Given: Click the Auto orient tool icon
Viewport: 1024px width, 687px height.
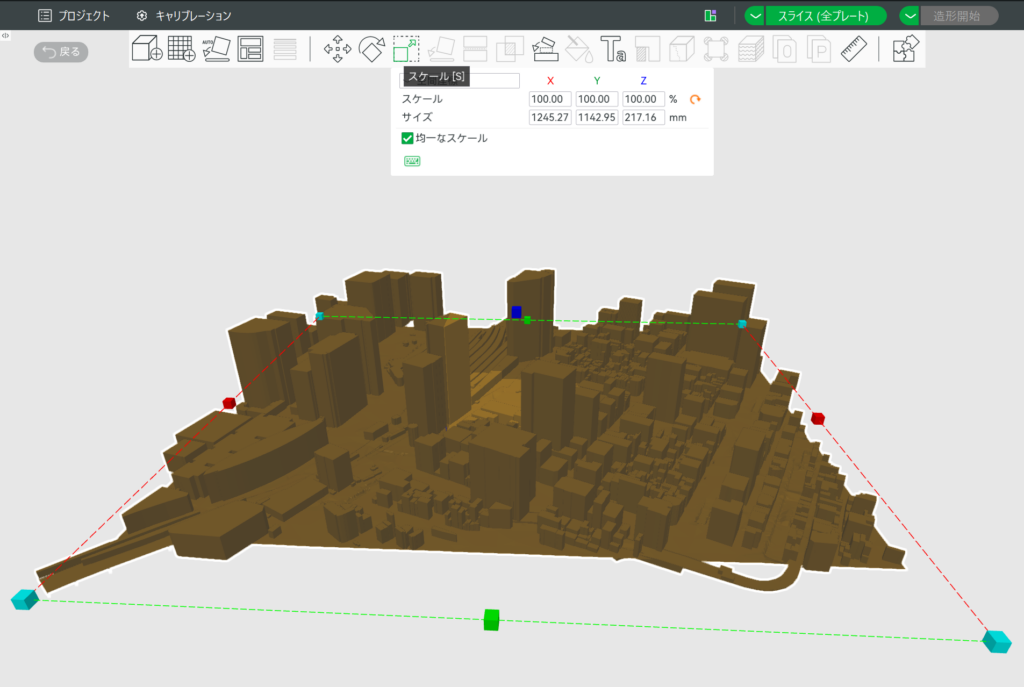Looking at the screenshot, I should [216, 48].
